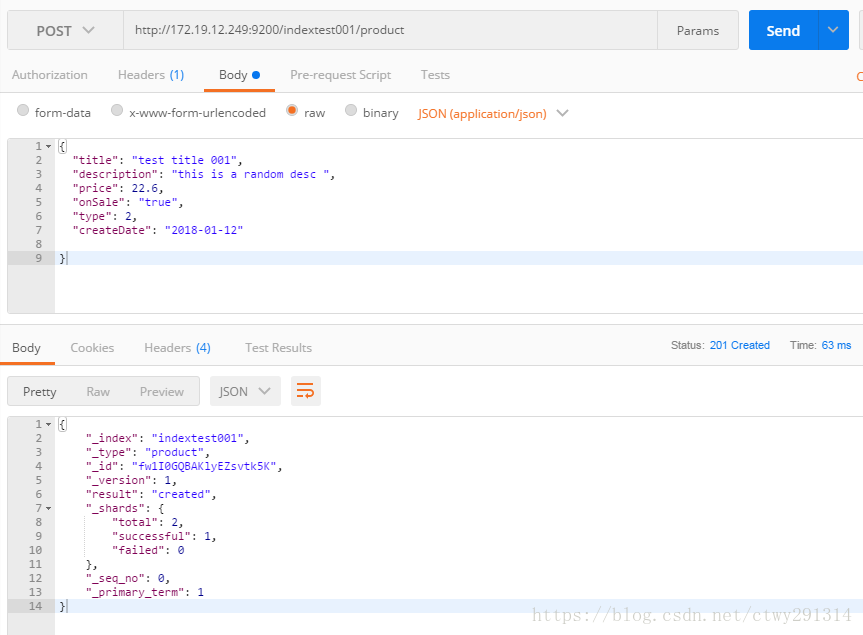Image resolution: width=863 pixels, height=635 pixels.
Task: Select the Raw response view
Action: pyautogui.click(x=98, y=391)
